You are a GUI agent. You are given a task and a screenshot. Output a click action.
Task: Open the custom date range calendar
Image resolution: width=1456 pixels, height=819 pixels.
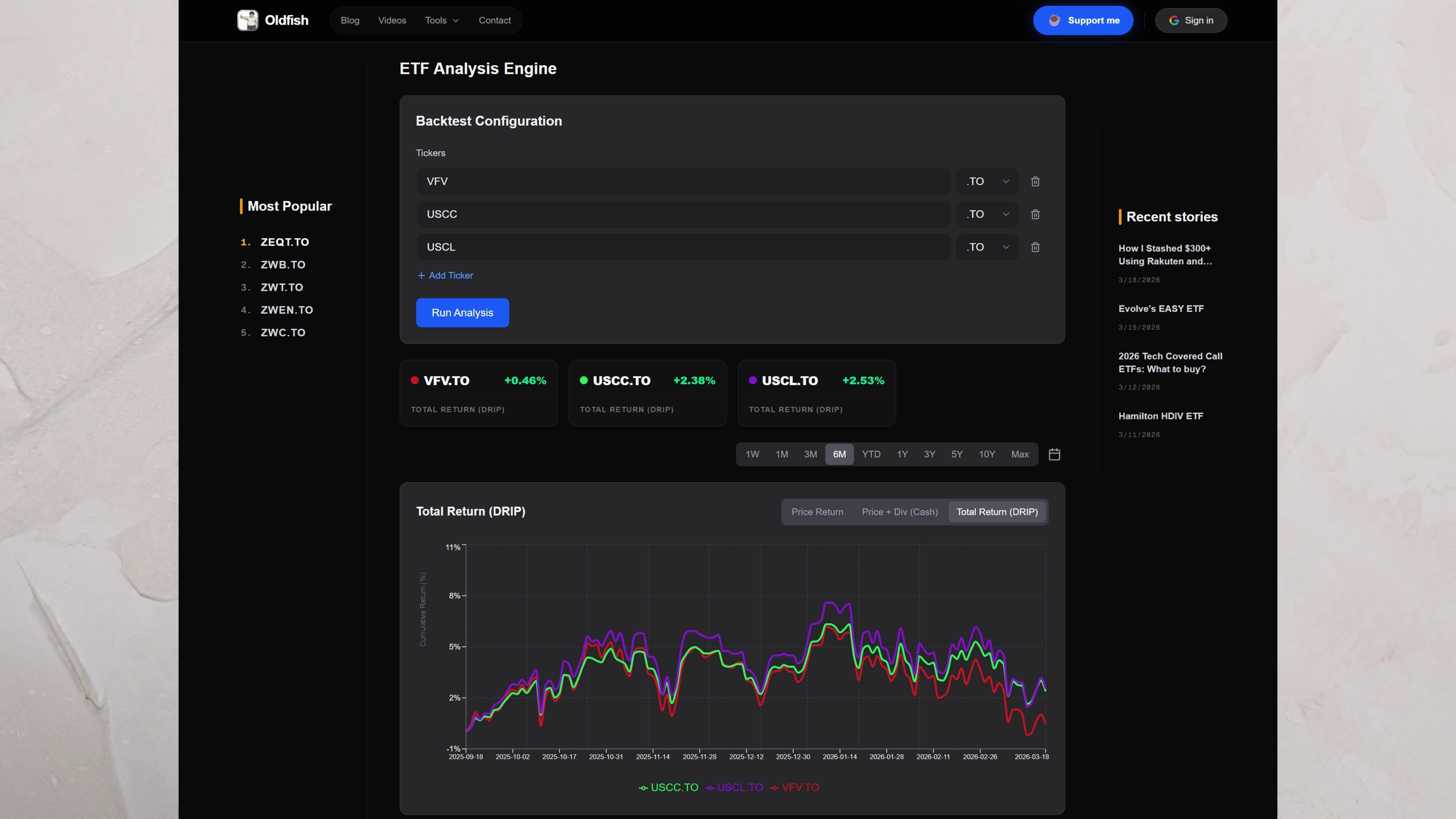pos(1054,455)
